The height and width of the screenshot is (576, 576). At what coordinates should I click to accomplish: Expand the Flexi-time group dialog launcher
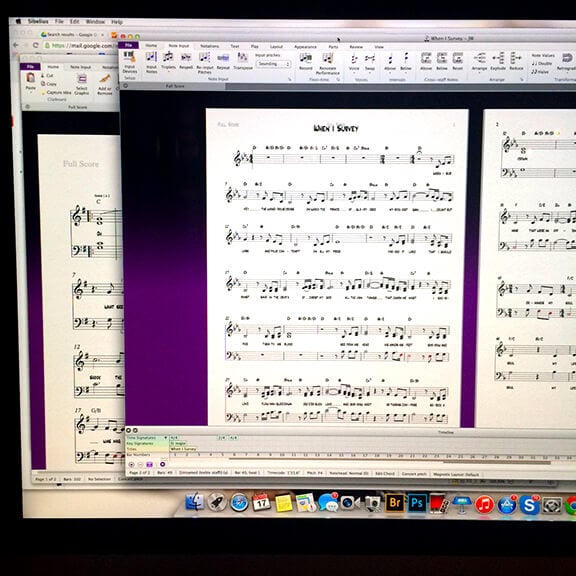338,79
